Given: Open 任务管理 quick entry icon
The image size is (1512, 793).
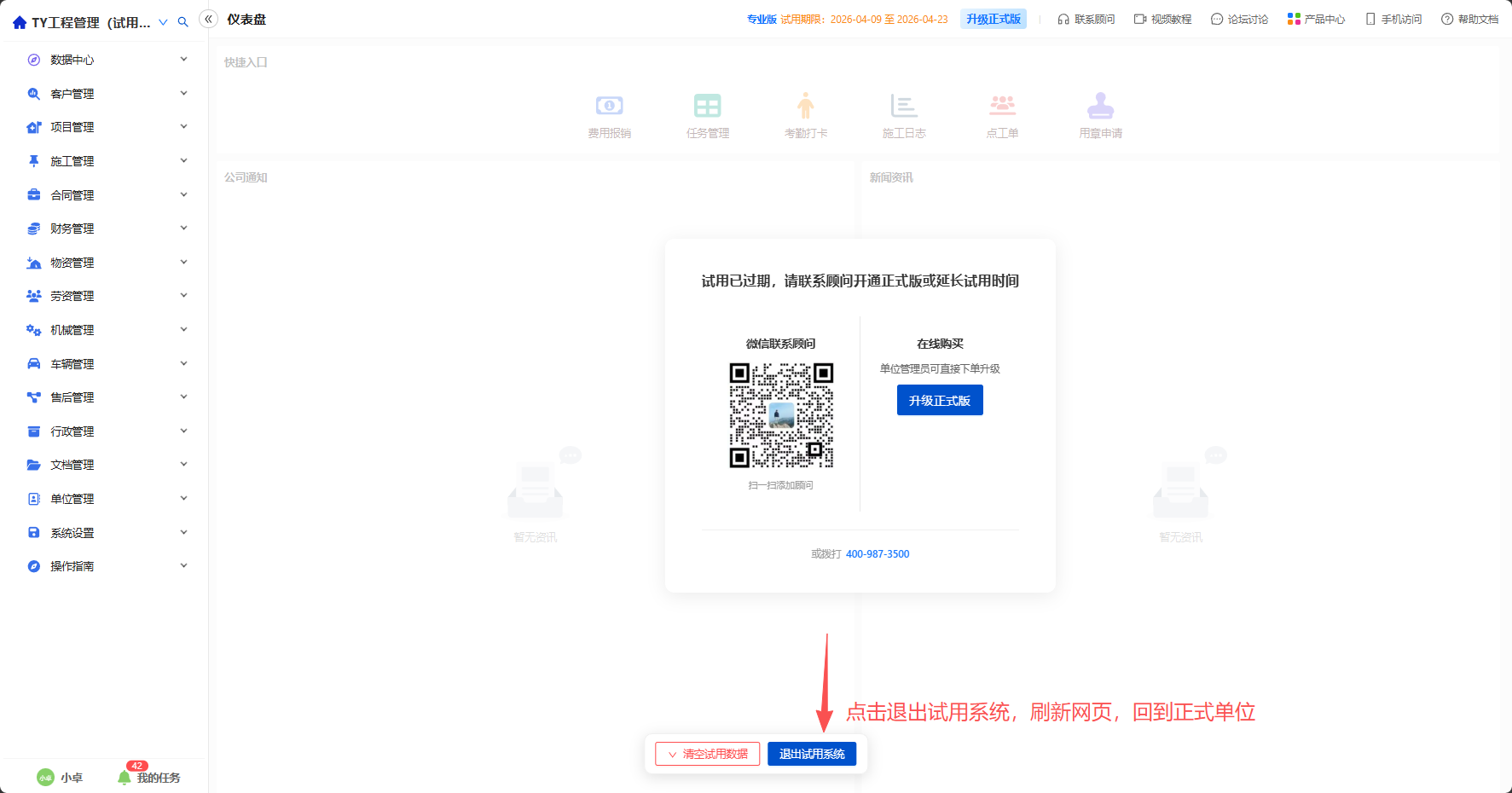Looking at the screenshot, I should 707,106.
